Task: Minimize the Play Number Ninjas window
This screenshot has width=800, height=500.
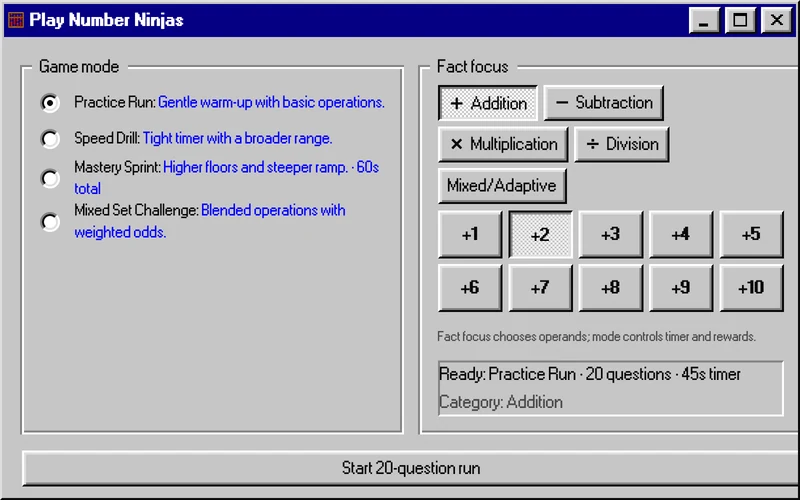Action: coord(704,20)
